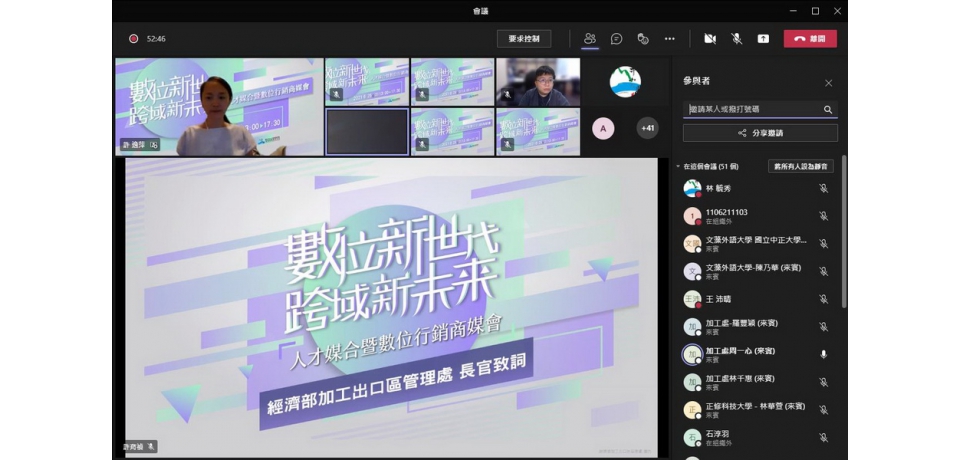Open the reactions icon in toolbar
960x460 pixels.
click(643, 39)
